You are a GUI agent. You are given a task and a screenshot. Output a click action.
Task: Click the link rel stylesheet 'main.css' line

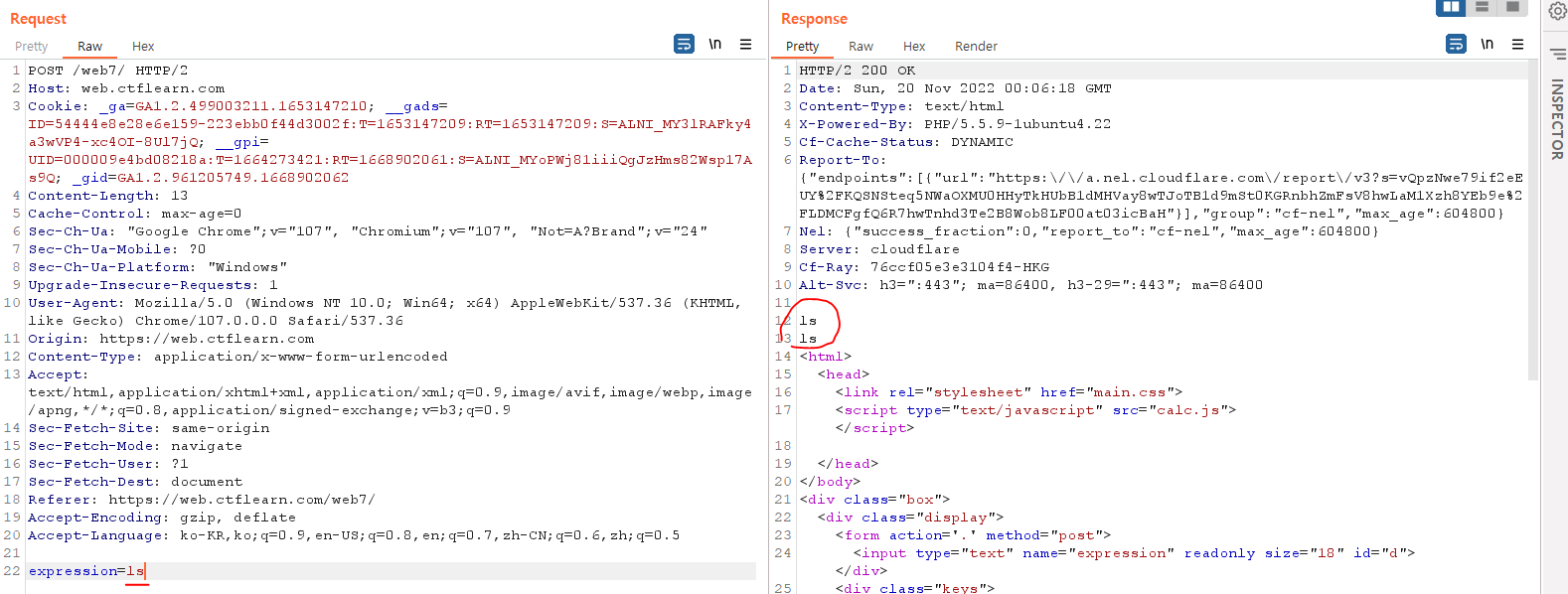[1009, 392]
